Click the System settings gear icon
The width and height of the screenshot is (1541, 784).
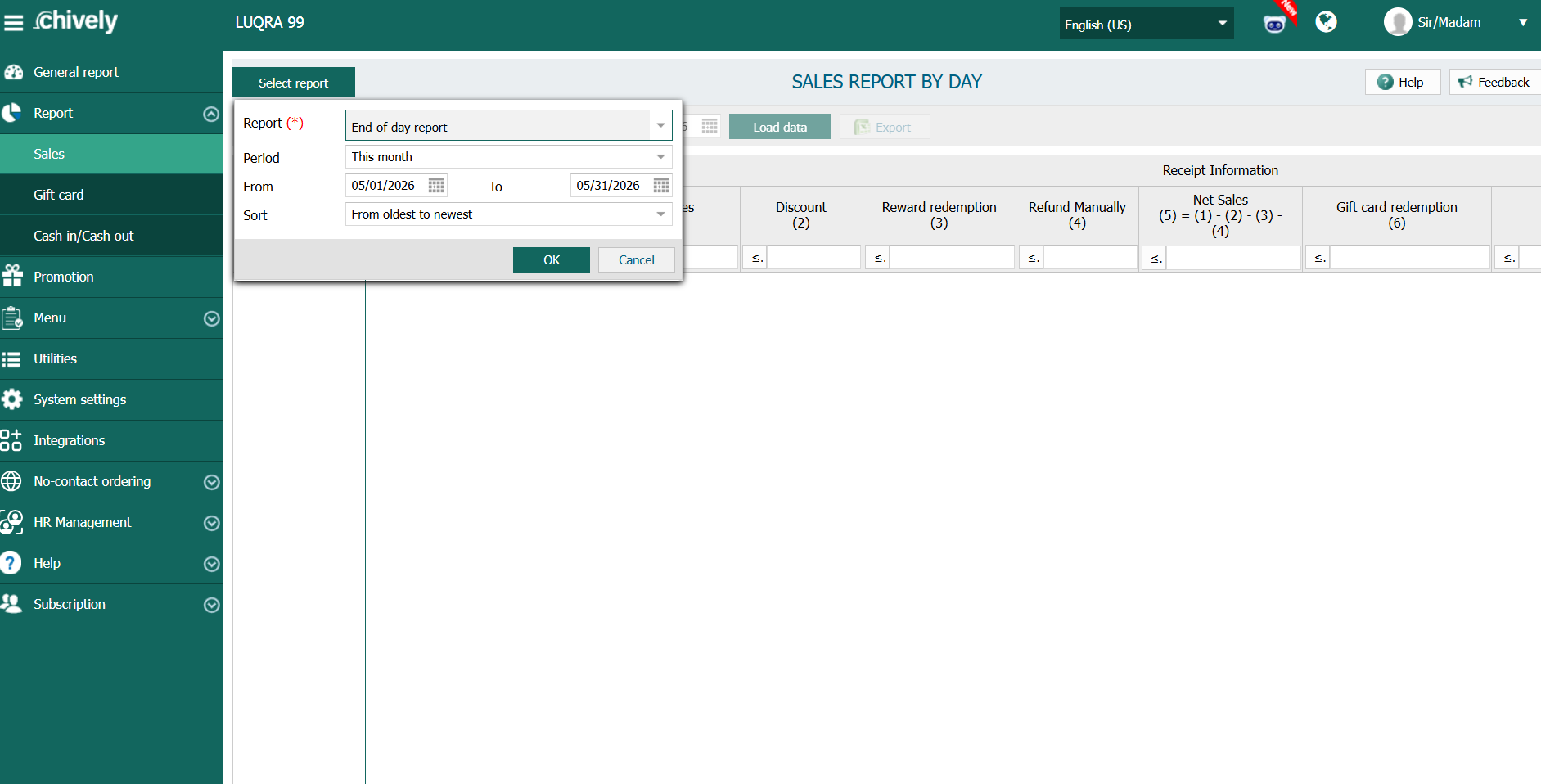pos(12,399)
